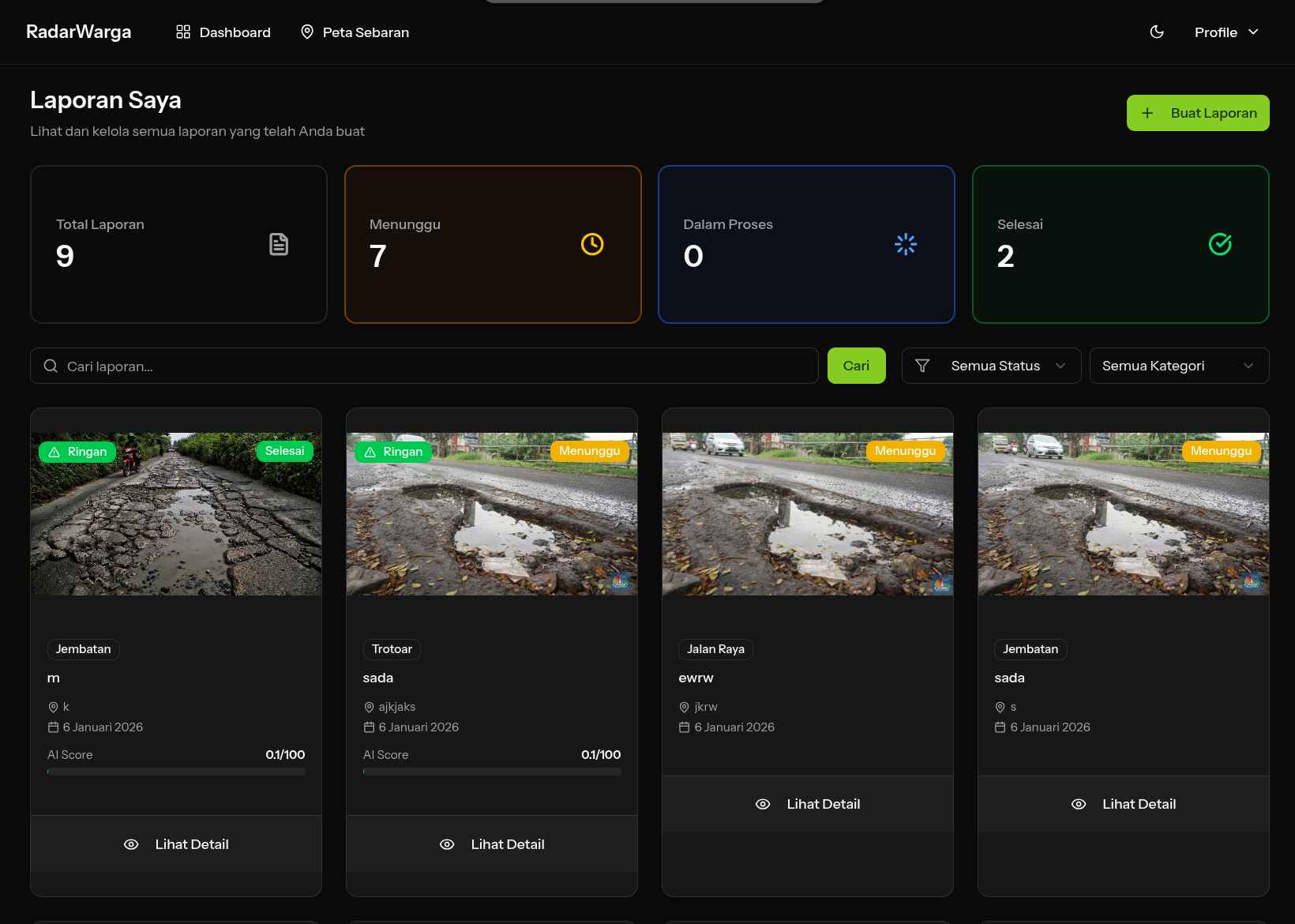Click the clock icon in Menunggu card
This screenshot has width=1295, height=924.
click(x=592, y=244)
